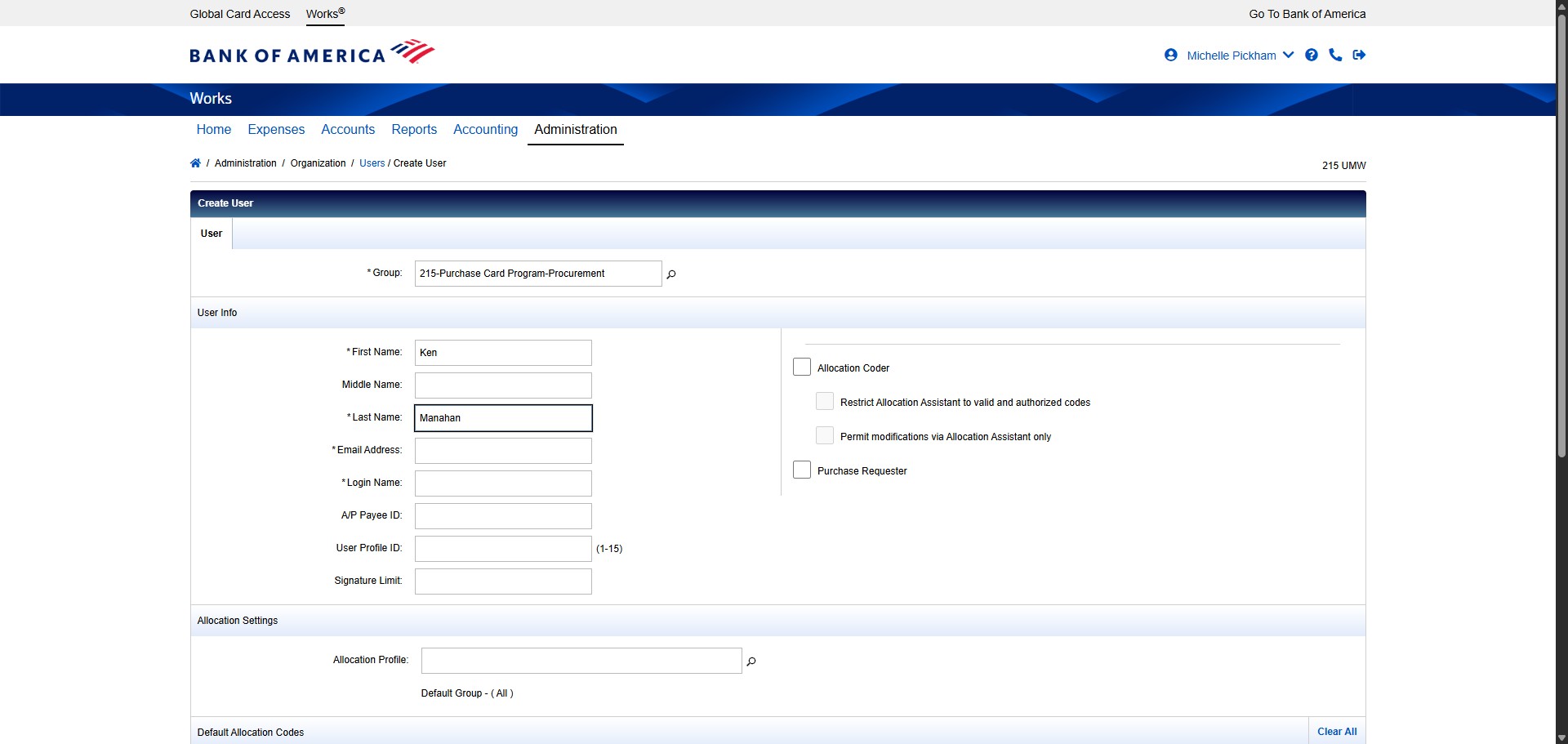Open the Users breadcrumb link

(372, 163)
